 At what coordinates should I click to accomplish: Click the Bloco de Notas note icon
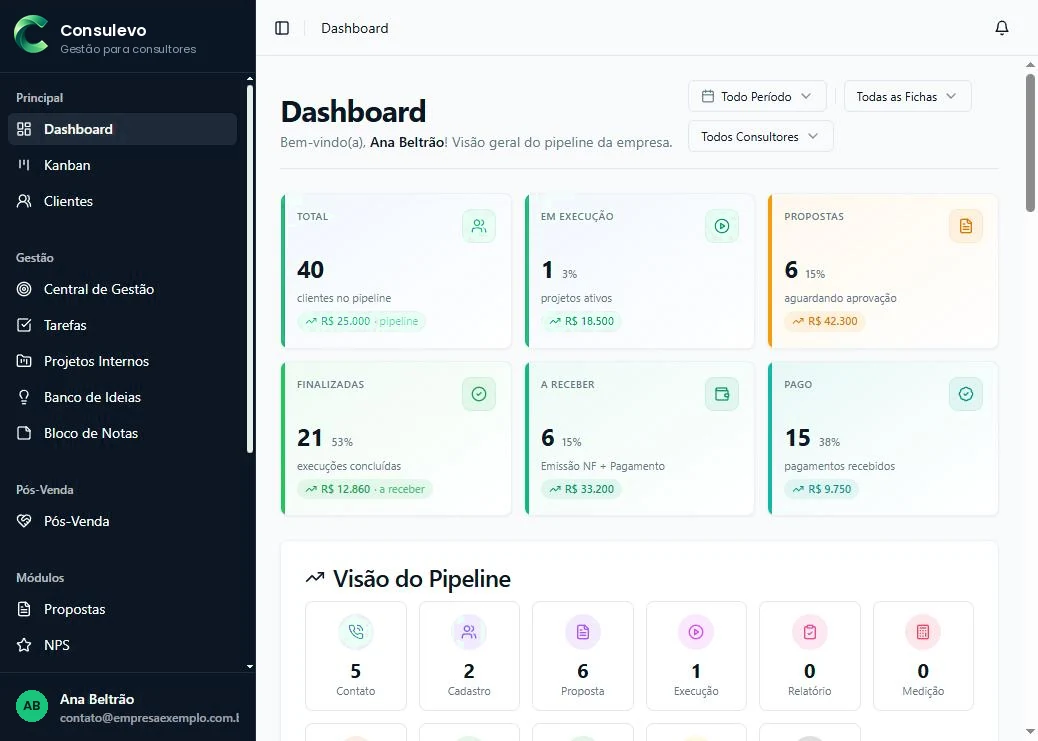24,433
